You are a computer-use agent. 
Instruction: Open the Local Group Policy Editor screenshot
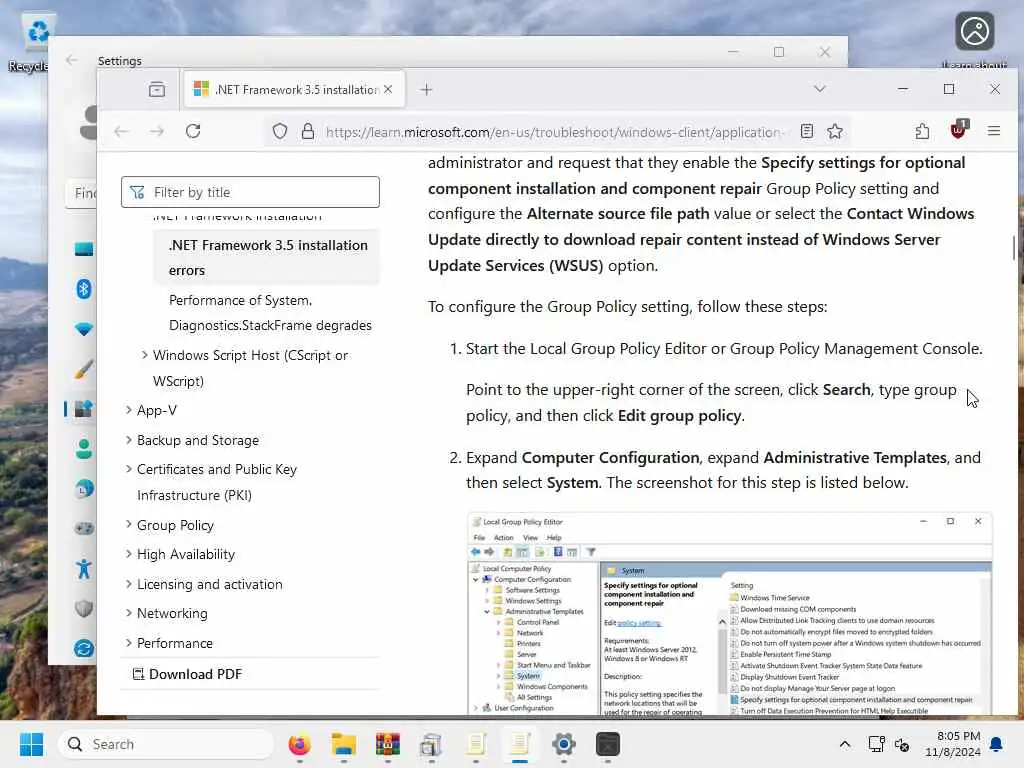[729, 614]
